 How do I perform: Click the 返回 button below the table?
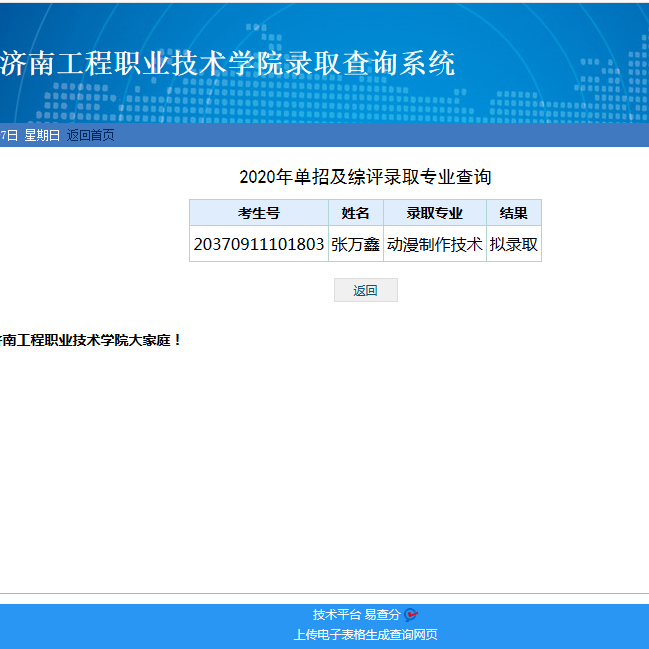click(x=365, y=290)
